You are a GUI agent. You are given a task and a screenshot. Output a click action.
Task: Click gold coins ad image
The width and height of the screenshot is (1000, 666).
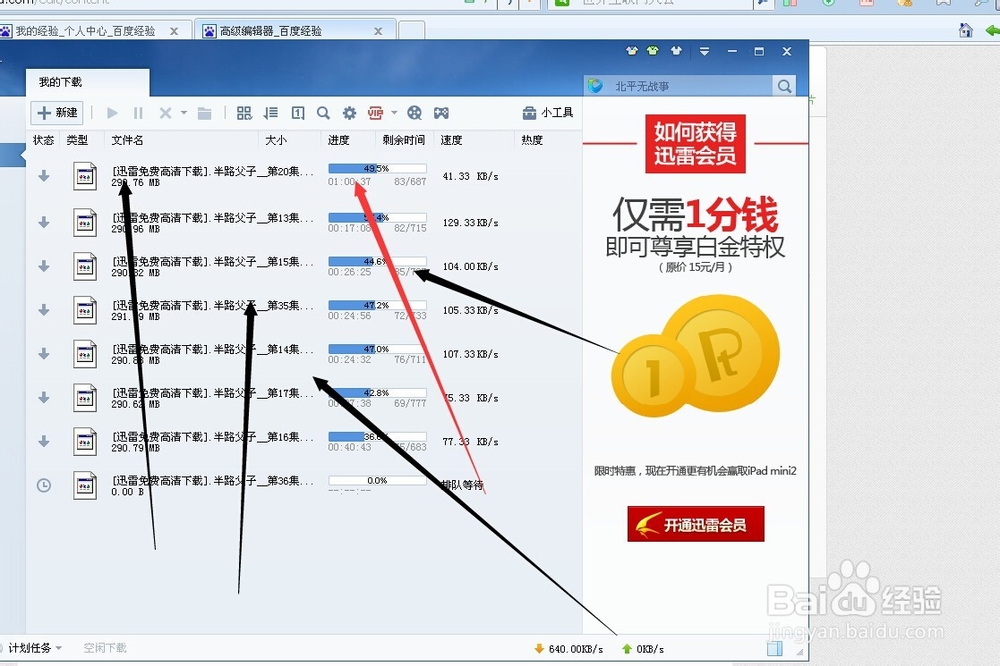click(695, 355)
